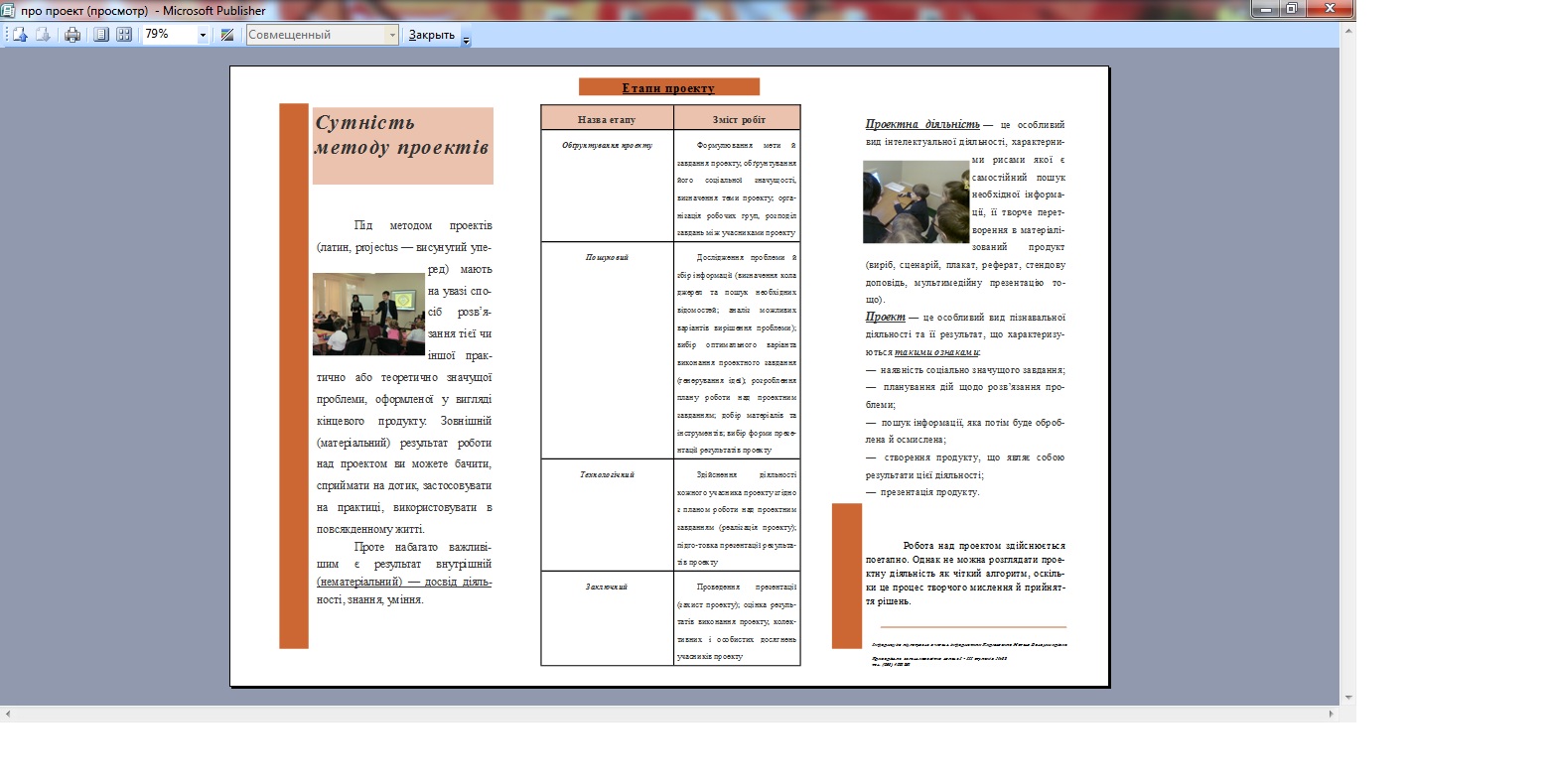
Task: Click the classroom presentation photo in left column
Action: [368, 314]
